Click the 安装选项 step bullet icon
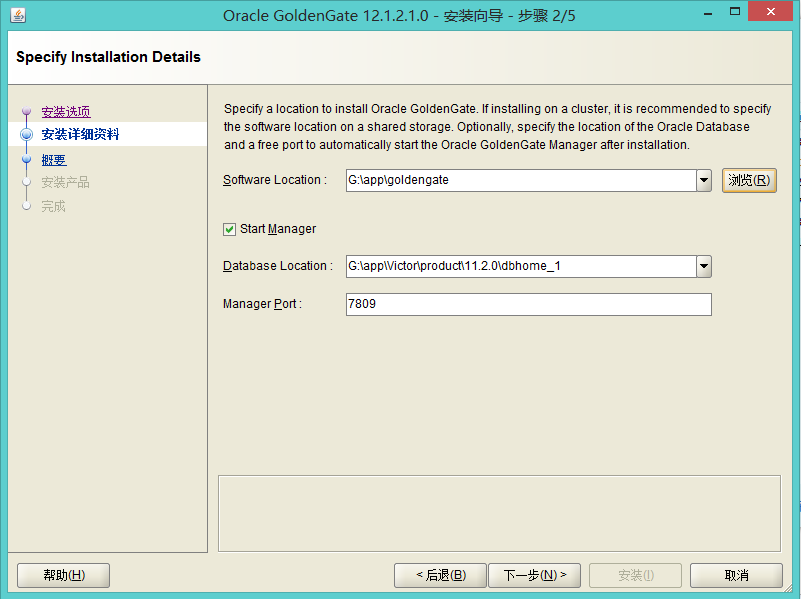The height and width of the screenshot is (599, 801). tap(27, 111)
